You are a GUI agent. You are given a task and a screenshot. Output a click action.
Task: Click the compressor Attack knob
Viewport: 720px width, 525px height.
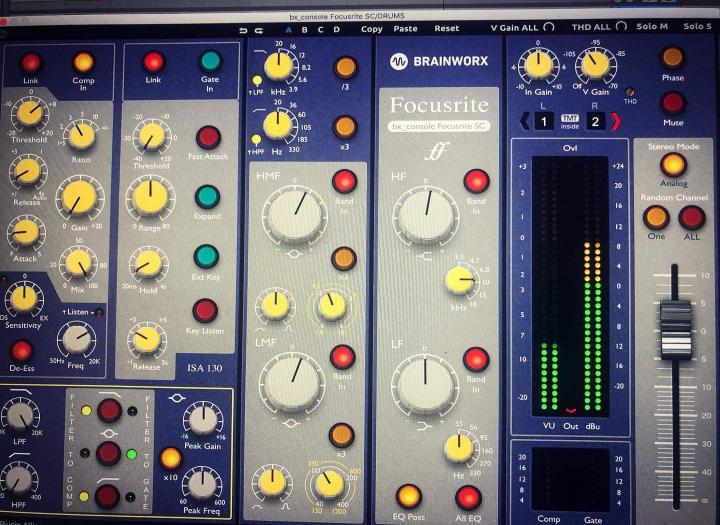coord(26,233)
